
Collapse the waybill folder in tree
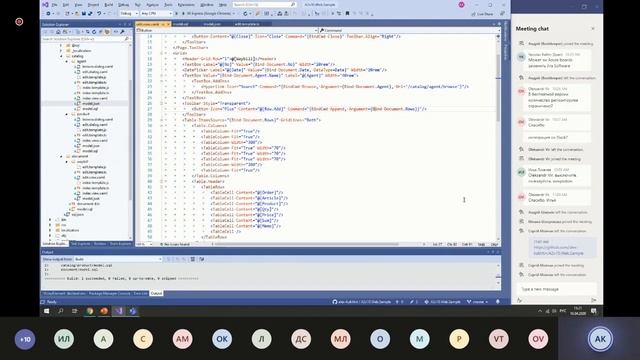tap(67, 161)
